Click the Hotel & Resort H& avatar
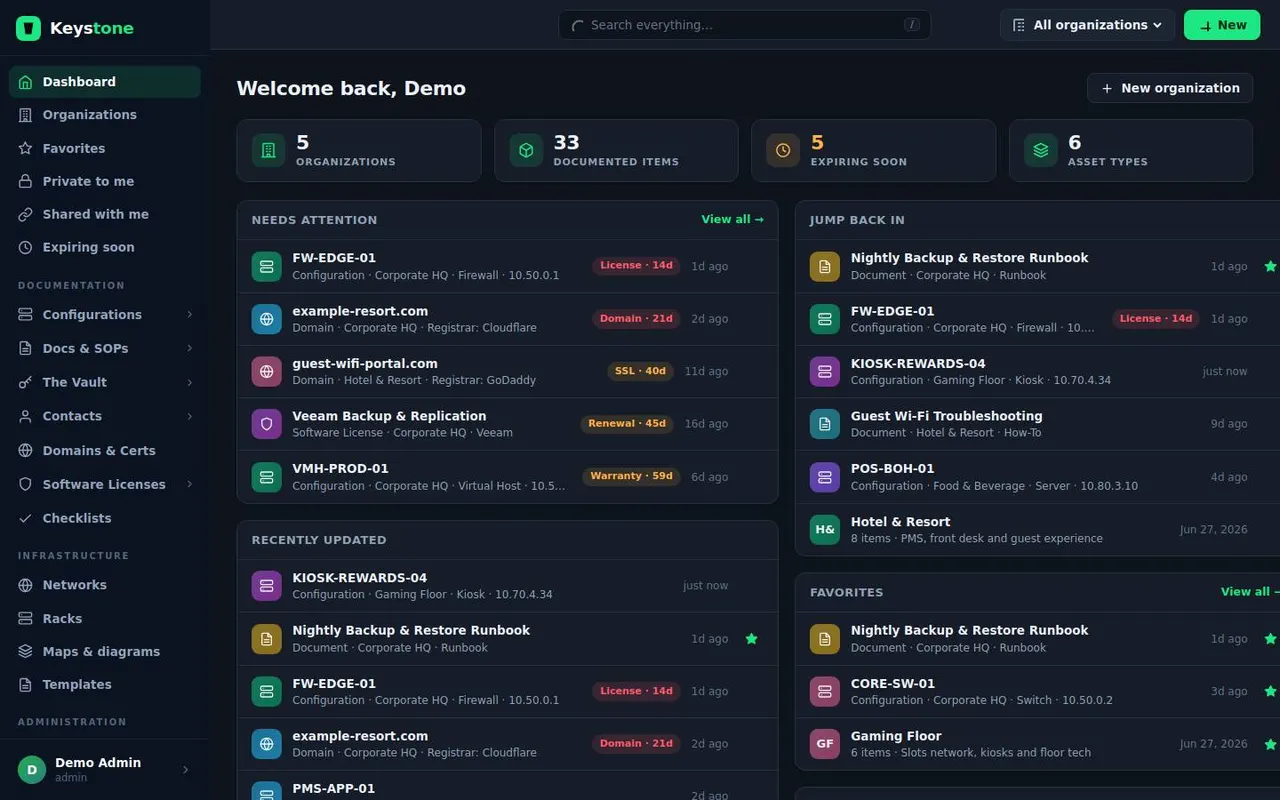Screen dimensions: 1280x800 click(x=825, y=529)
